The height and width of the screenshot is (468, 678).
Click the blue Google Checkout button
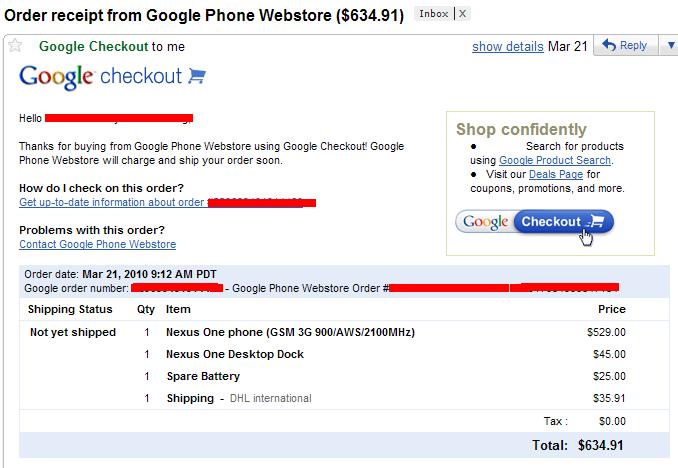563,221
